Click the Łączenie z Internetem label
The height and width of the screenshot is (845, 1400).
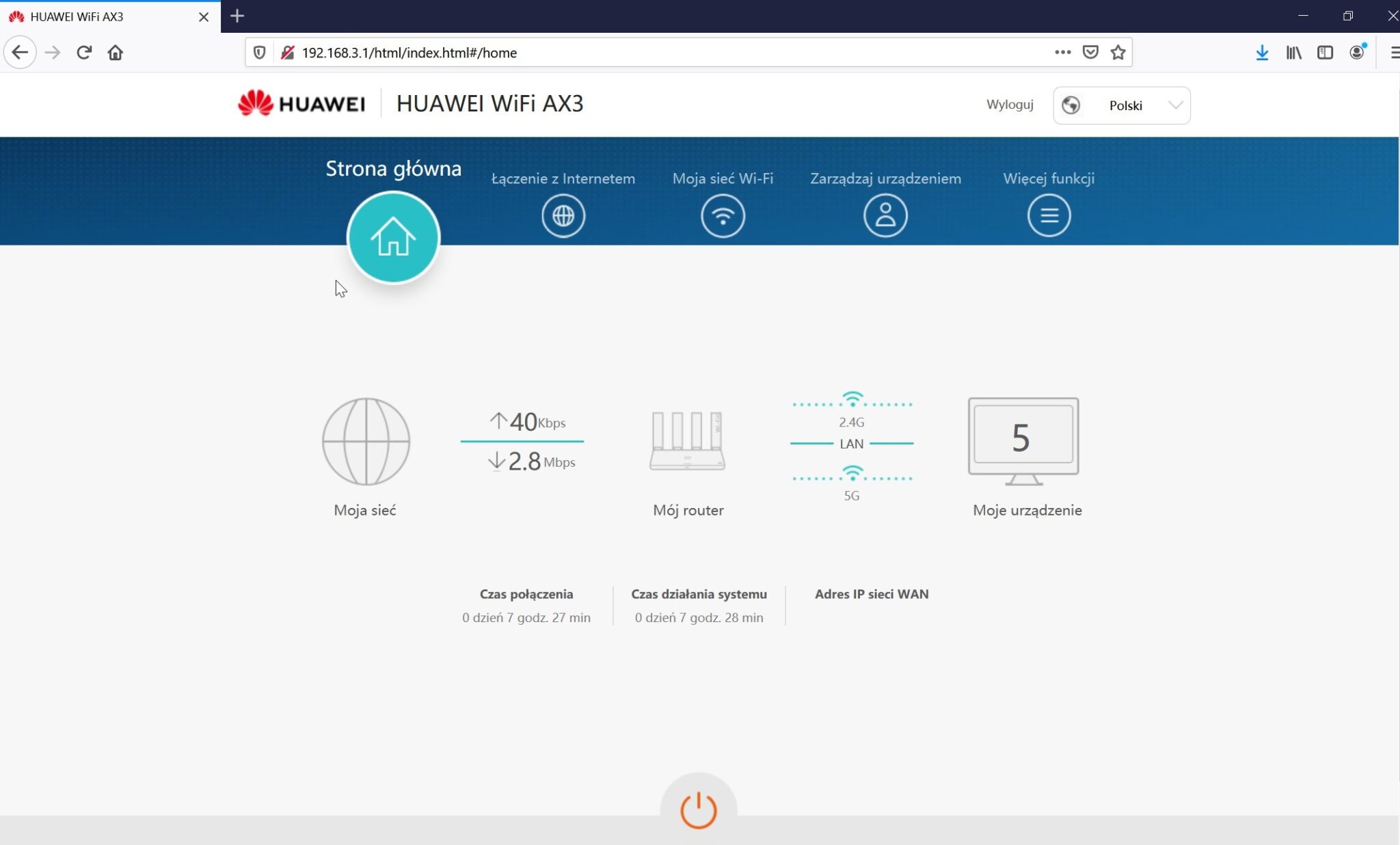[x=563, y=178]
